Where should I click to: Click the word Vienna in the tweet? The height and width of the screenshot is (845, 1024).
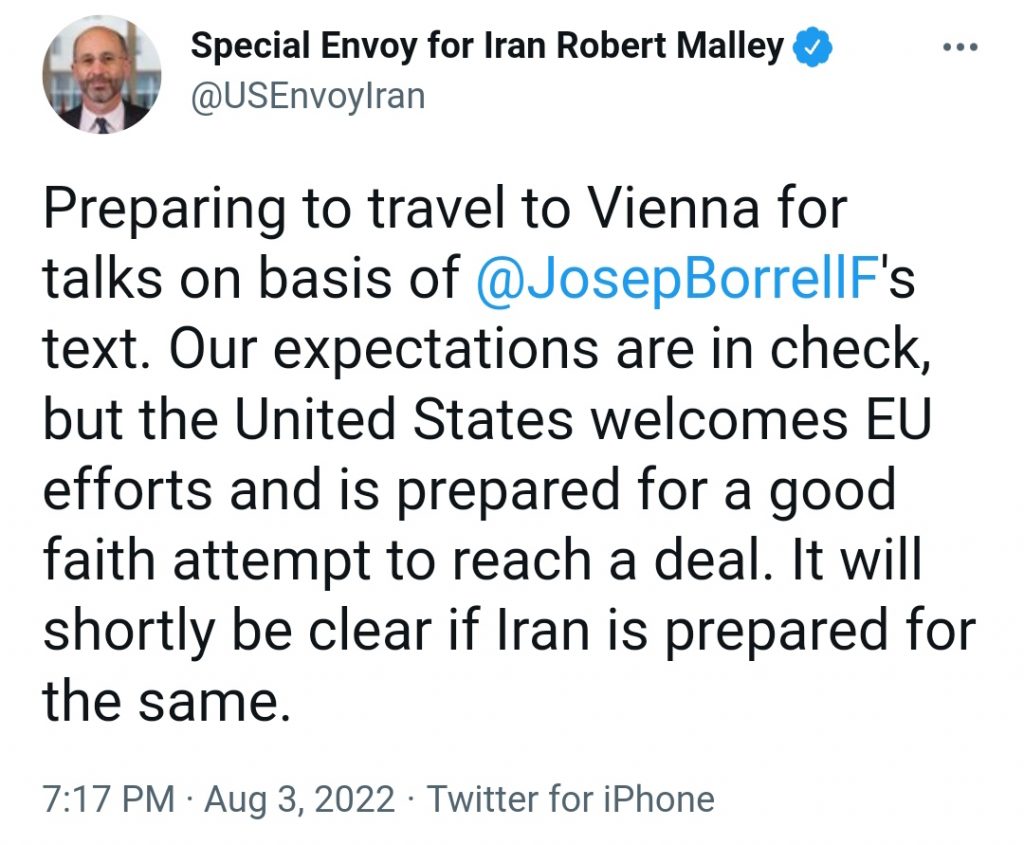(673, 208)
